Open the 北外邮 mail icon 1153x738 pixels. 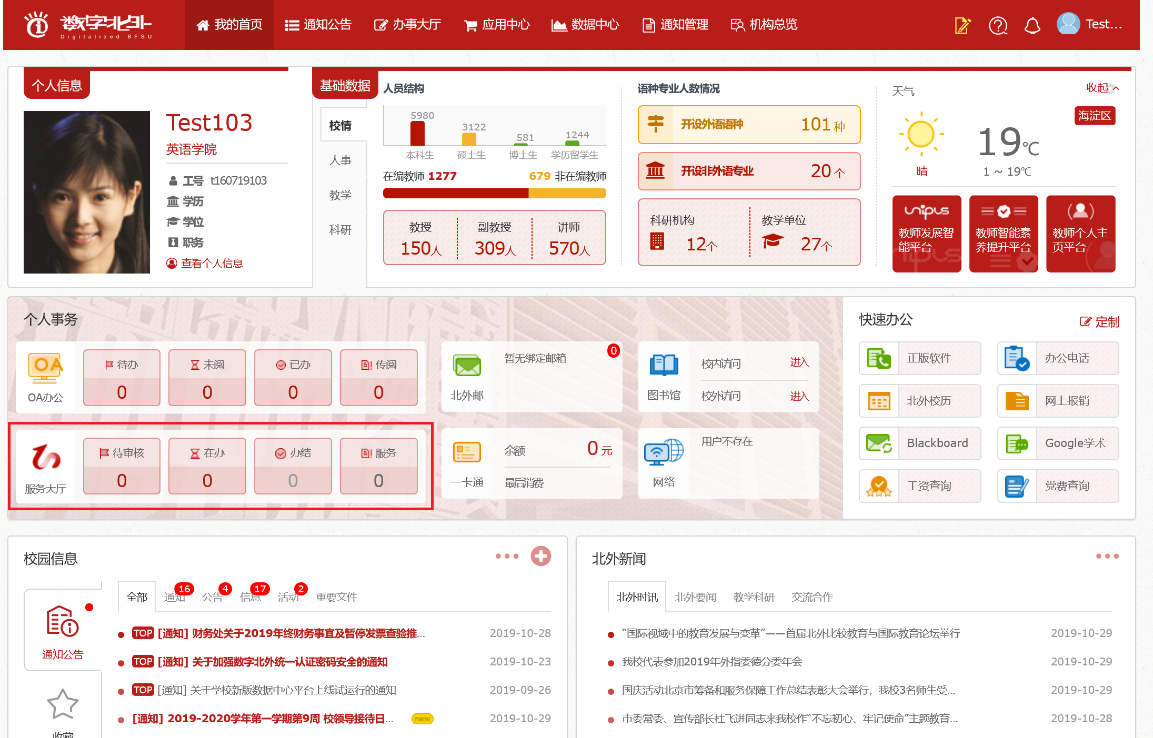467,365
